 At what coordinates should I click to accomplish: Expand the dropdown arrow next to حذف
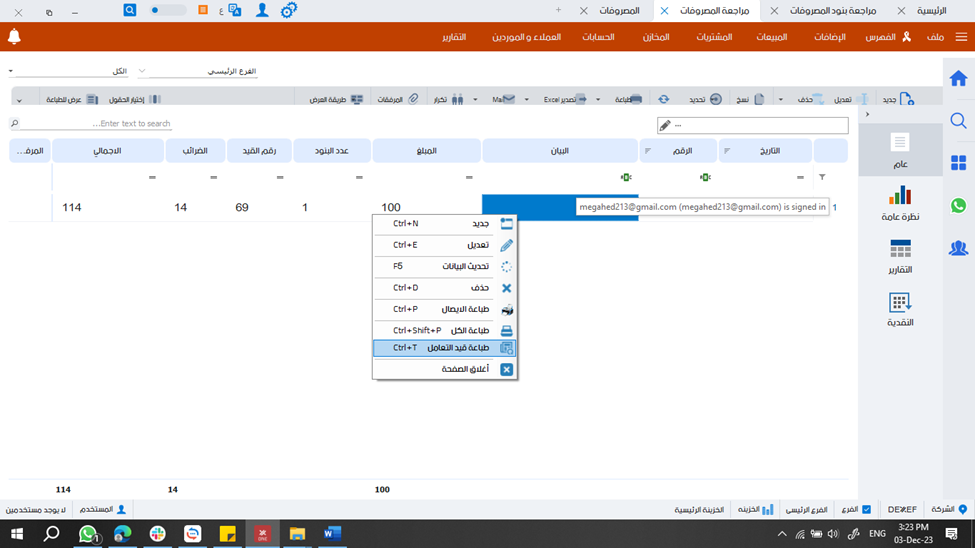781,100
